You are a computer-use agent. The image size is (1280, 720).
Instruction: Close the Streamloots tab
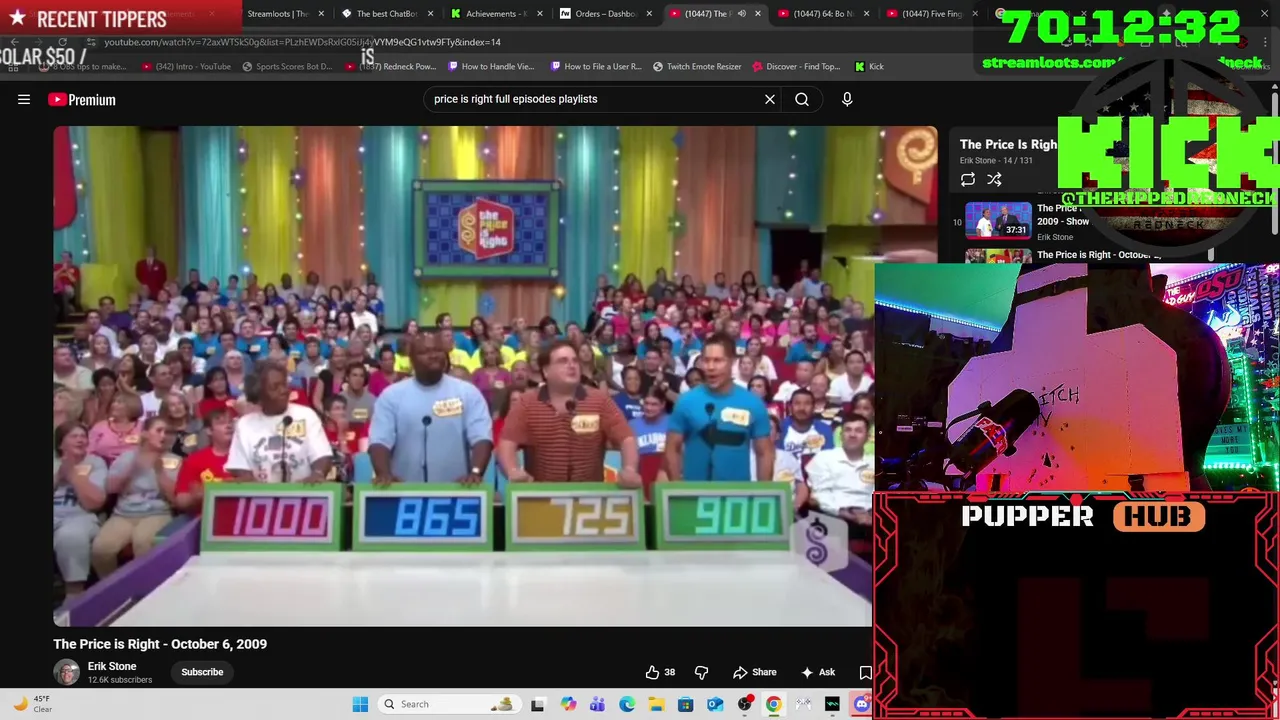(321, 14)
